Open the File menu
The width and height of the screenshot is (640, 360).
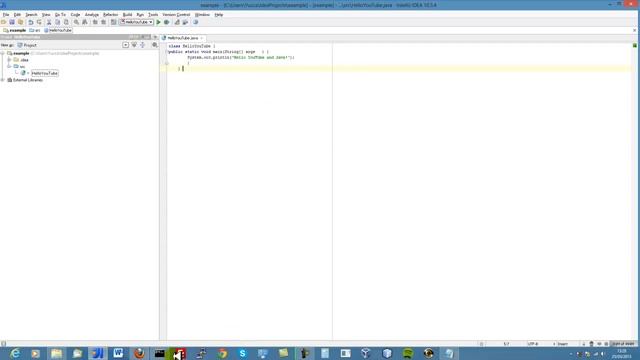tap(6, 15)
